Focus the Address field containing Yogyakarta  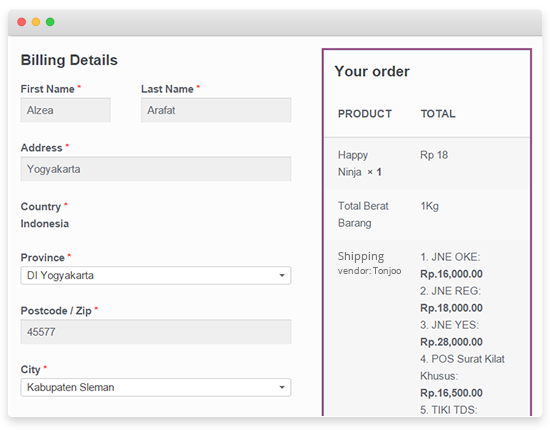[x=156, y=169]
